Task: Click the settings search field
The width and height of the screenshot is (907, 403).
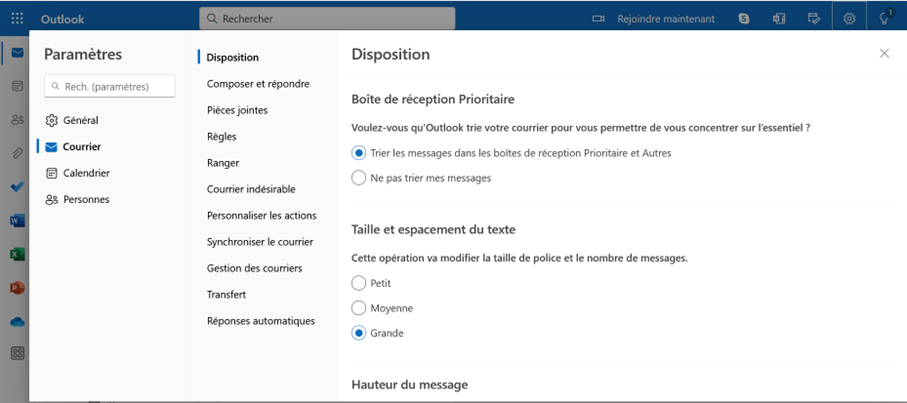Action: tap(110, 86)
